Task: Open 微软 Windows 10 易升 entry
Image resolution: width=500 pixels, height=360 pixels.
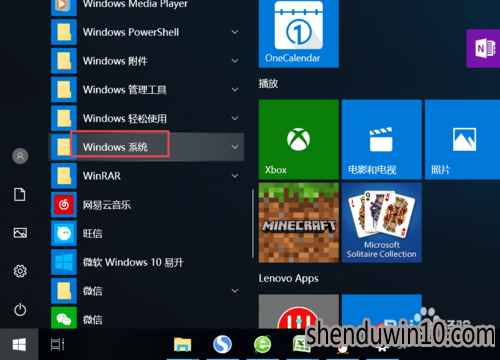Action: [x=147, y=262]
